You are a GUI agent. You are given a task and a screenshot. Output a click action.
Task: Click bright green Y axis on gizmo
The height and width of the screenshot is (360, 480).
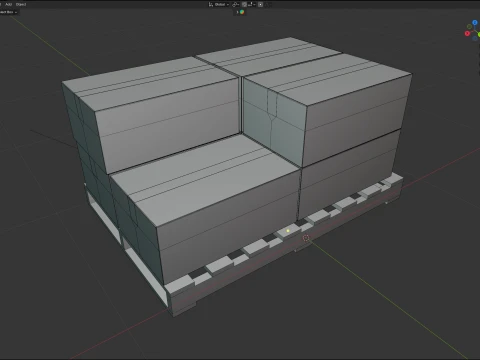click(x=479, y=34)
